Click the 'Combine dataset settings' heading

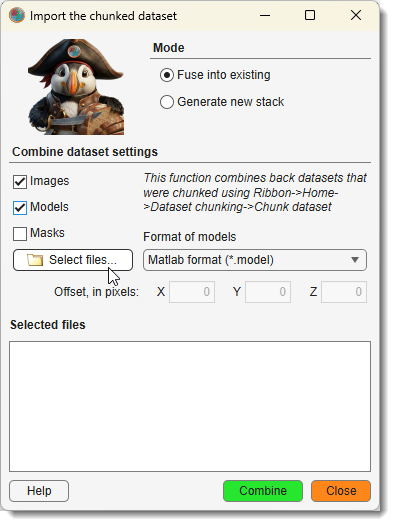coord(85,152)
